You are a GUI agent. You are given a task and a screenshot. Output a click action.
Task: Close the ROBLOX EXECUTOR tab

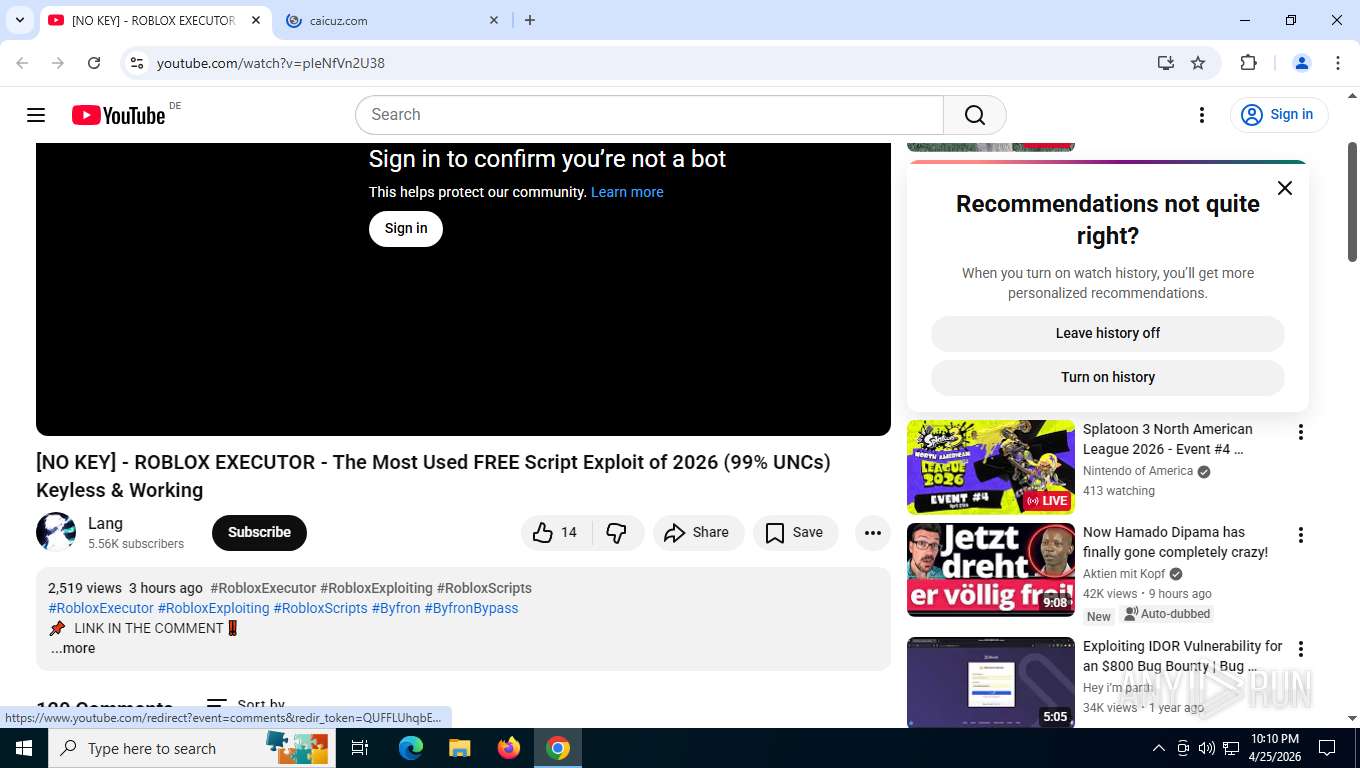pos(256,20)
